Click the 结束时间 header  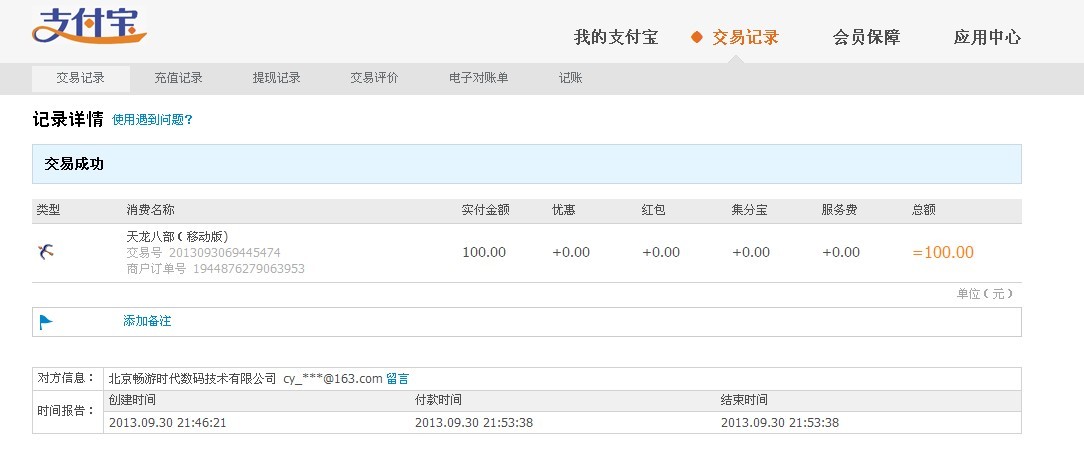[744, 400]
